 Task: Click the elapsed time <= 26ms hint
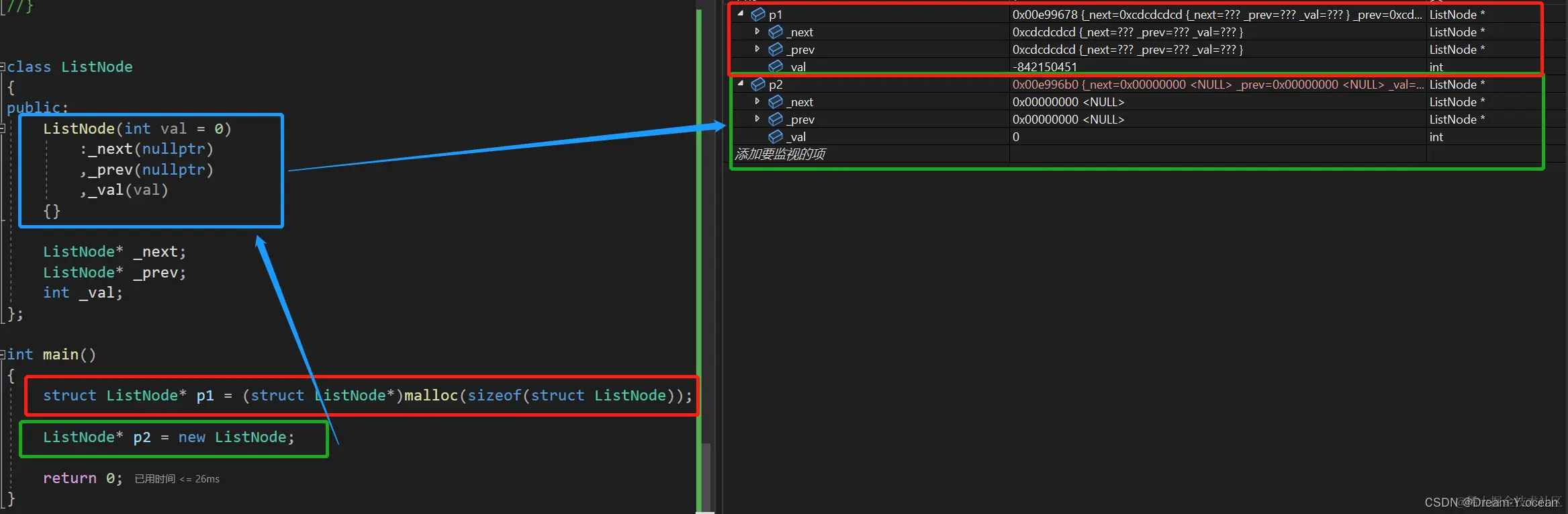click(177, 479)
